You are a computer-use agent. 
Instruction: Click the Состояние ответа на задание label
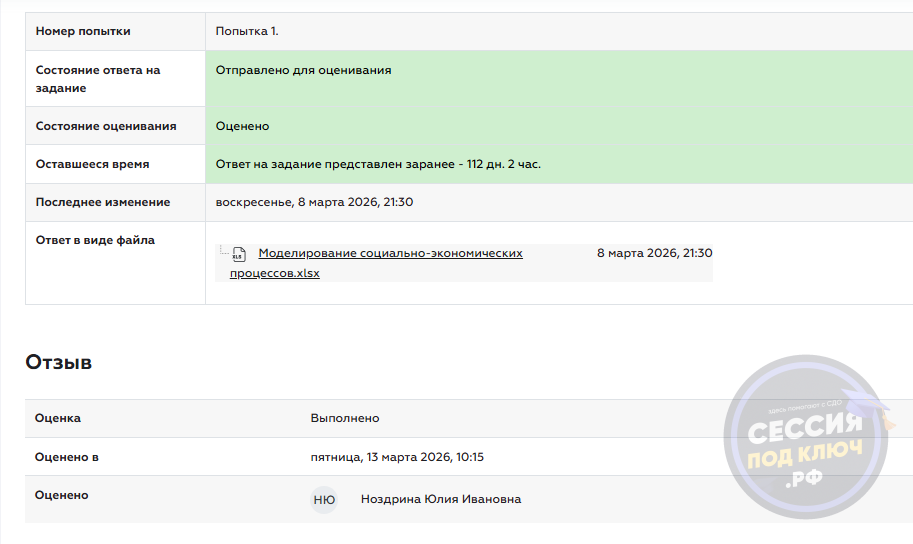(x=97, y=79)
